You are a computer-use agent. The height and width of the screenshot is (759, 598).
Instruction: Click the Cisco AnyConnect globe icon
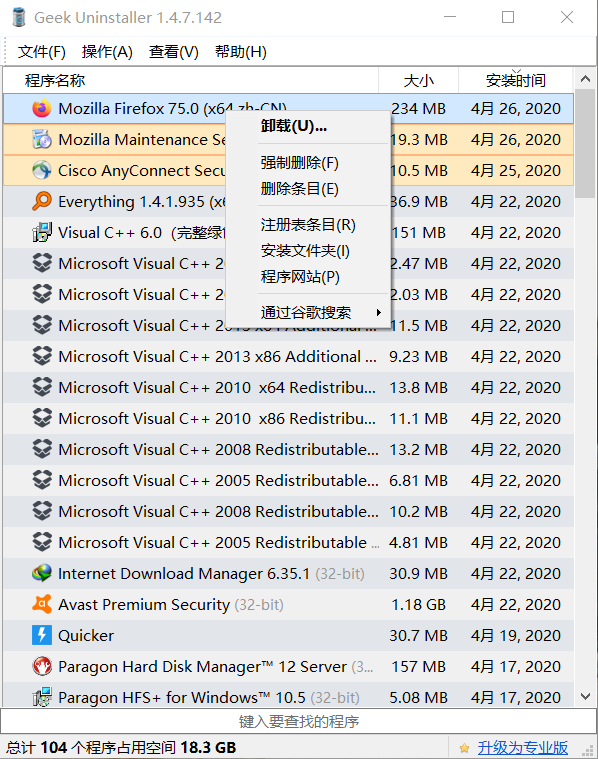(42, 170)
